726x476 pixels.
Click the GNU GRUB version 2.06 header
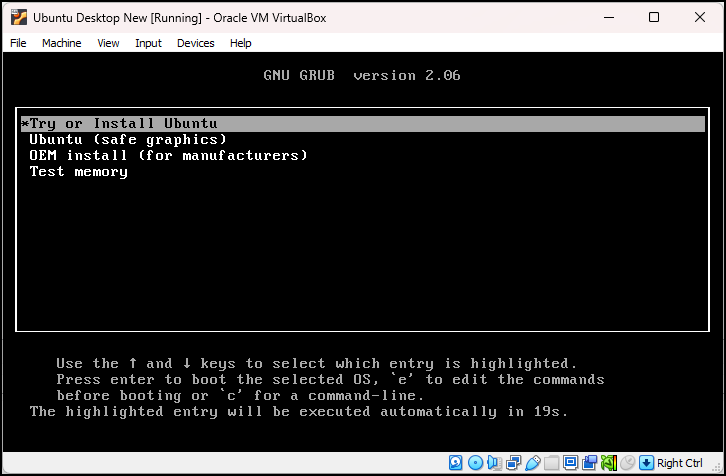[362, 75]
